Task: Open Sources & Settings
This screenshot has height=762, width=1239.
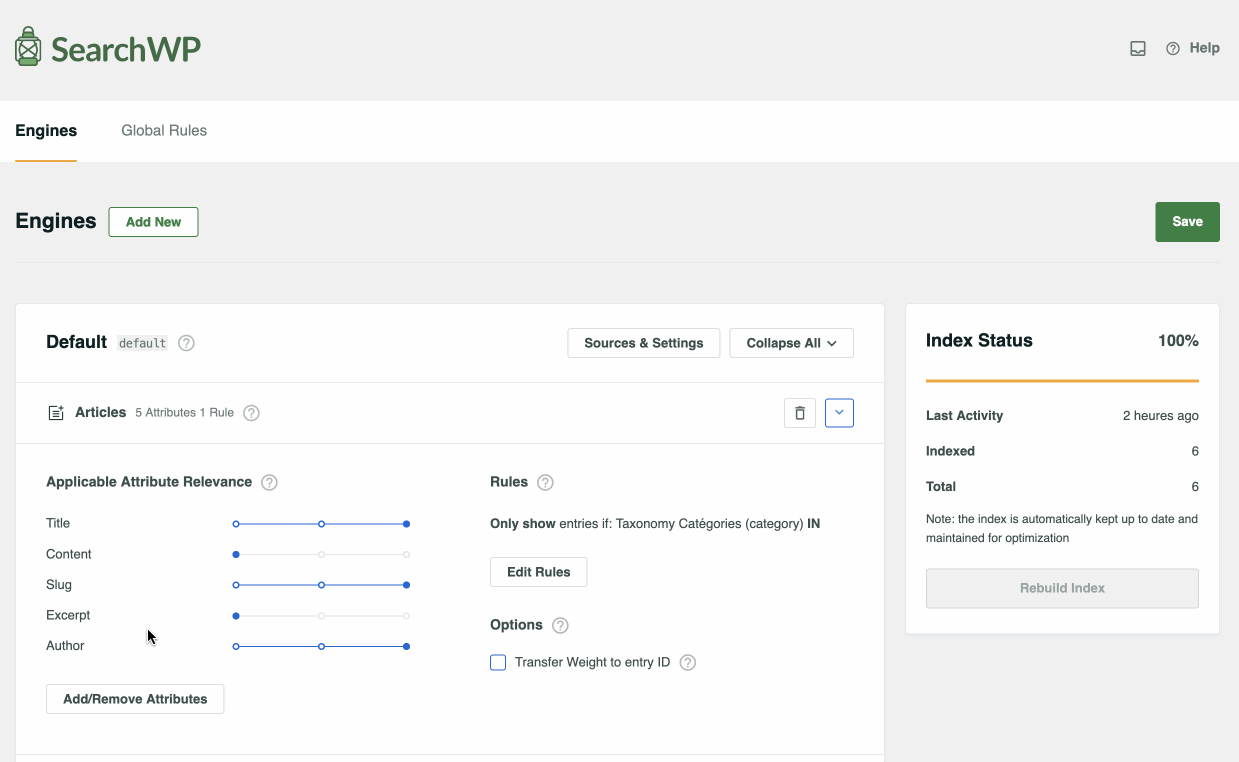Action: [x=644, y=343]
